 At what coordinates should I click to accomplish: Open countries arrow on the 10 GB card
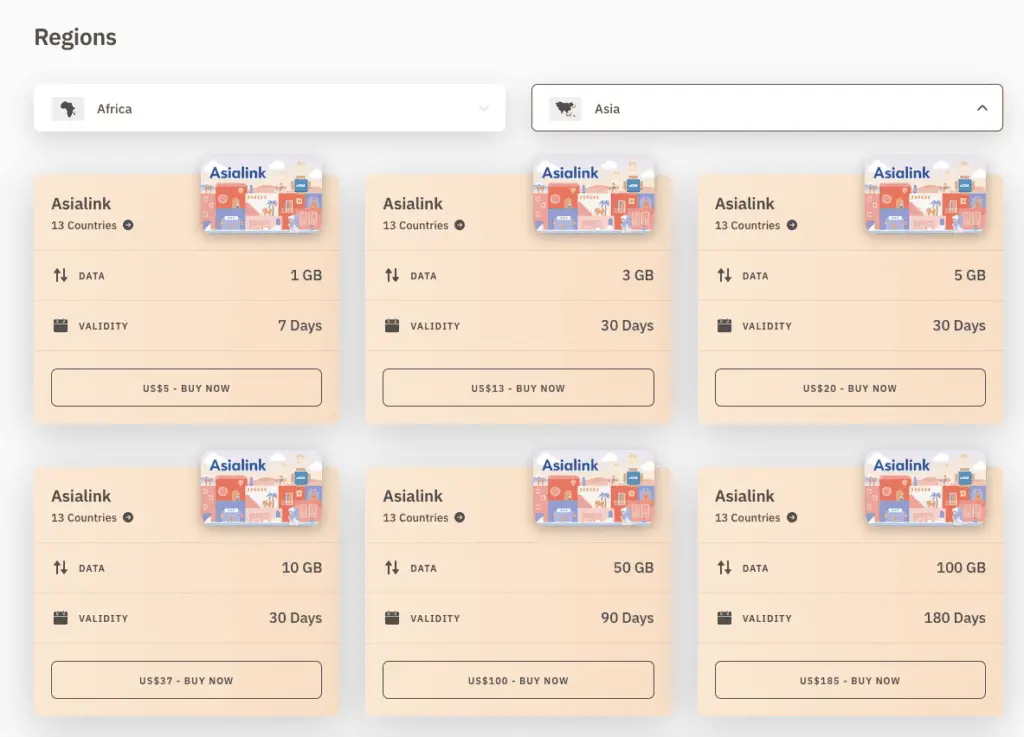[128, 518]
